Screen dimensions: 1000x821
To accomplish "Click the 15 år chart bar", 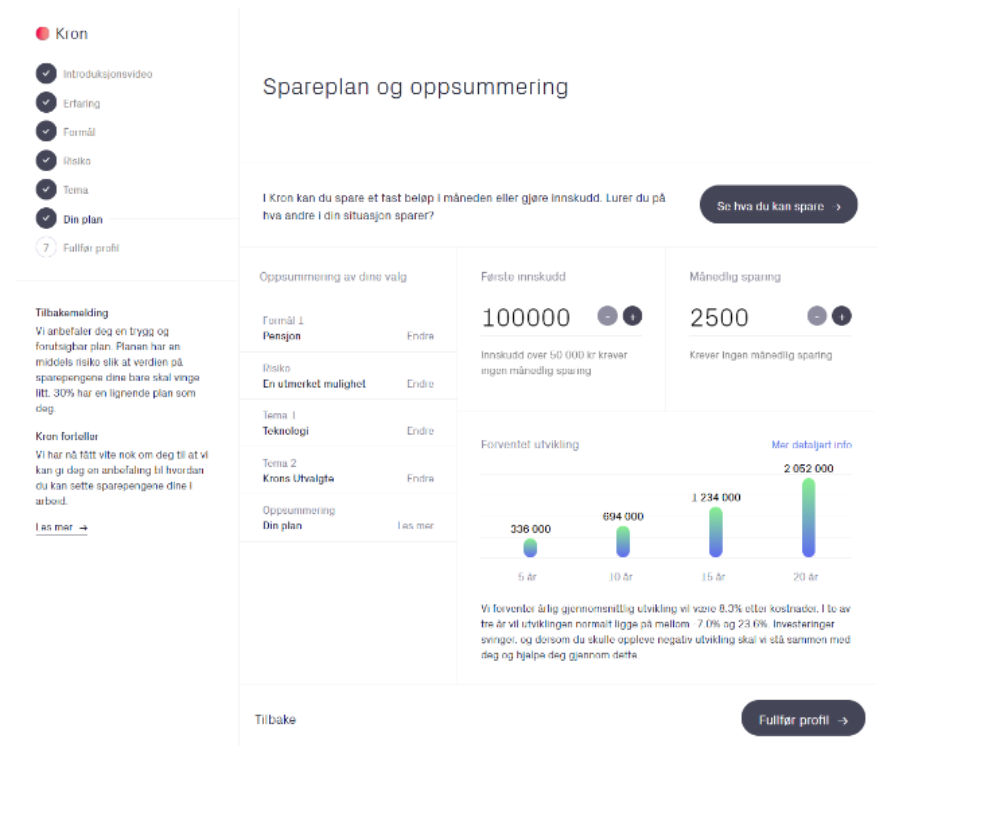I will [716, 532].
